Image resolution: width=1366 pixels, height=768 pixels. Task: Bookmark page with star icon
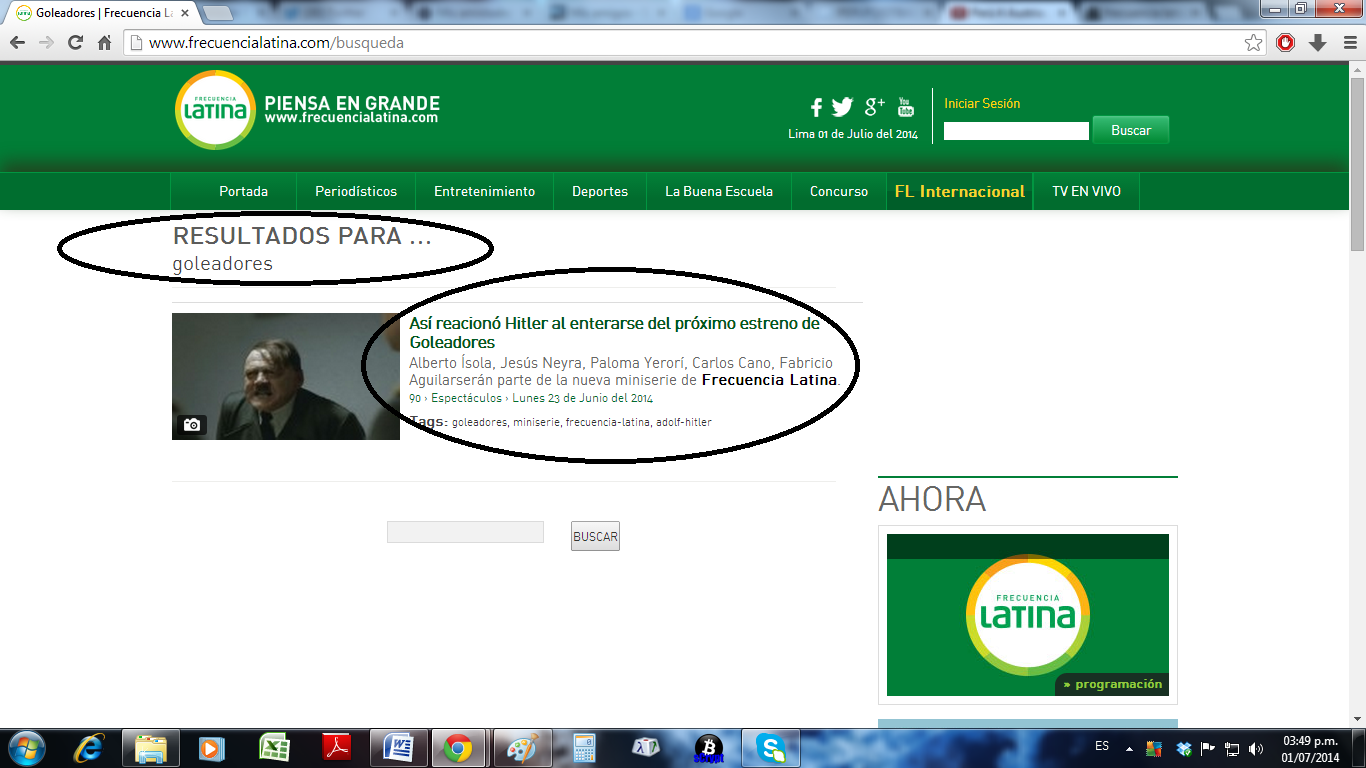(1253, 43)
